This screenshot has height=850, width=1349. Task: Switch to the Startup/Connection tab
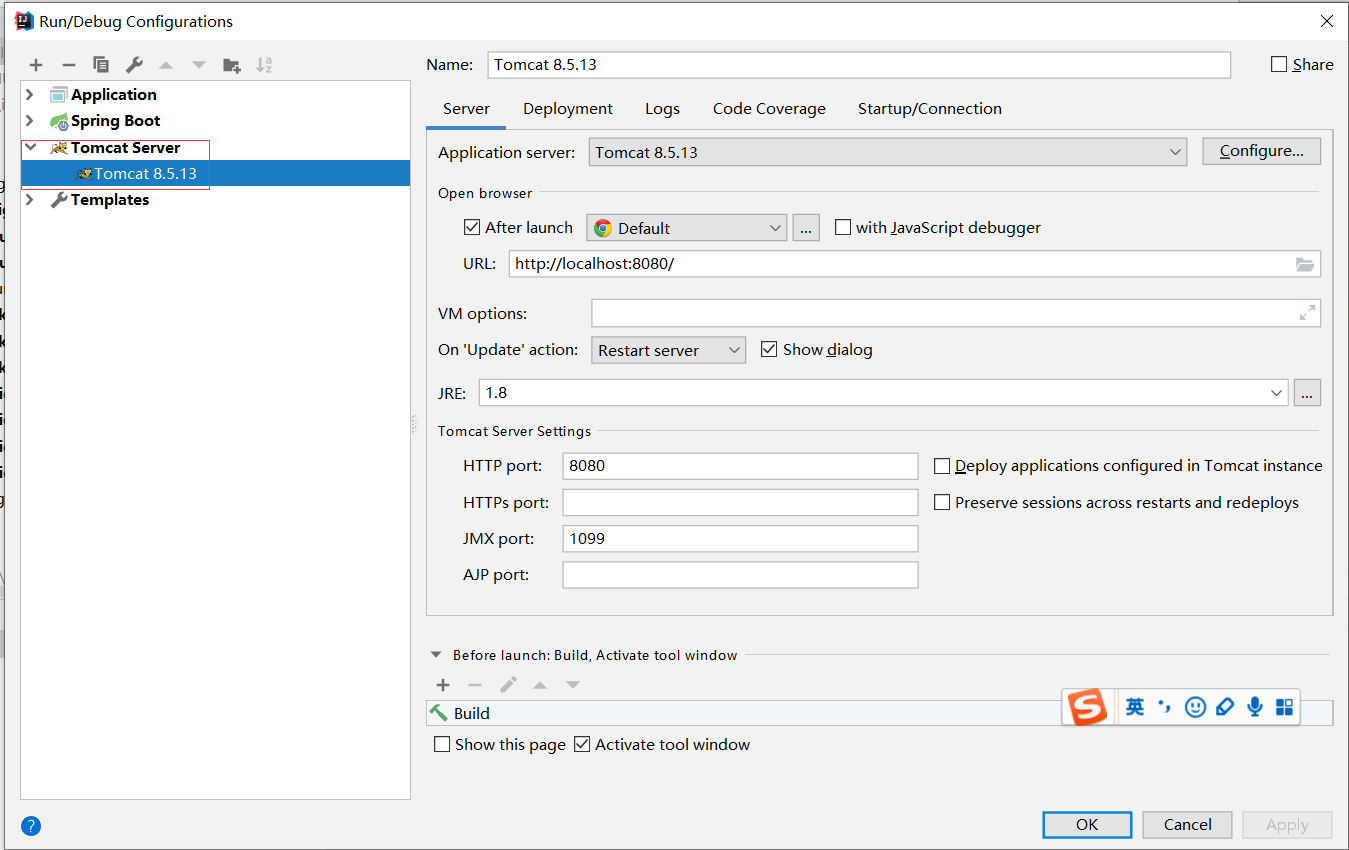coord(930,108)
